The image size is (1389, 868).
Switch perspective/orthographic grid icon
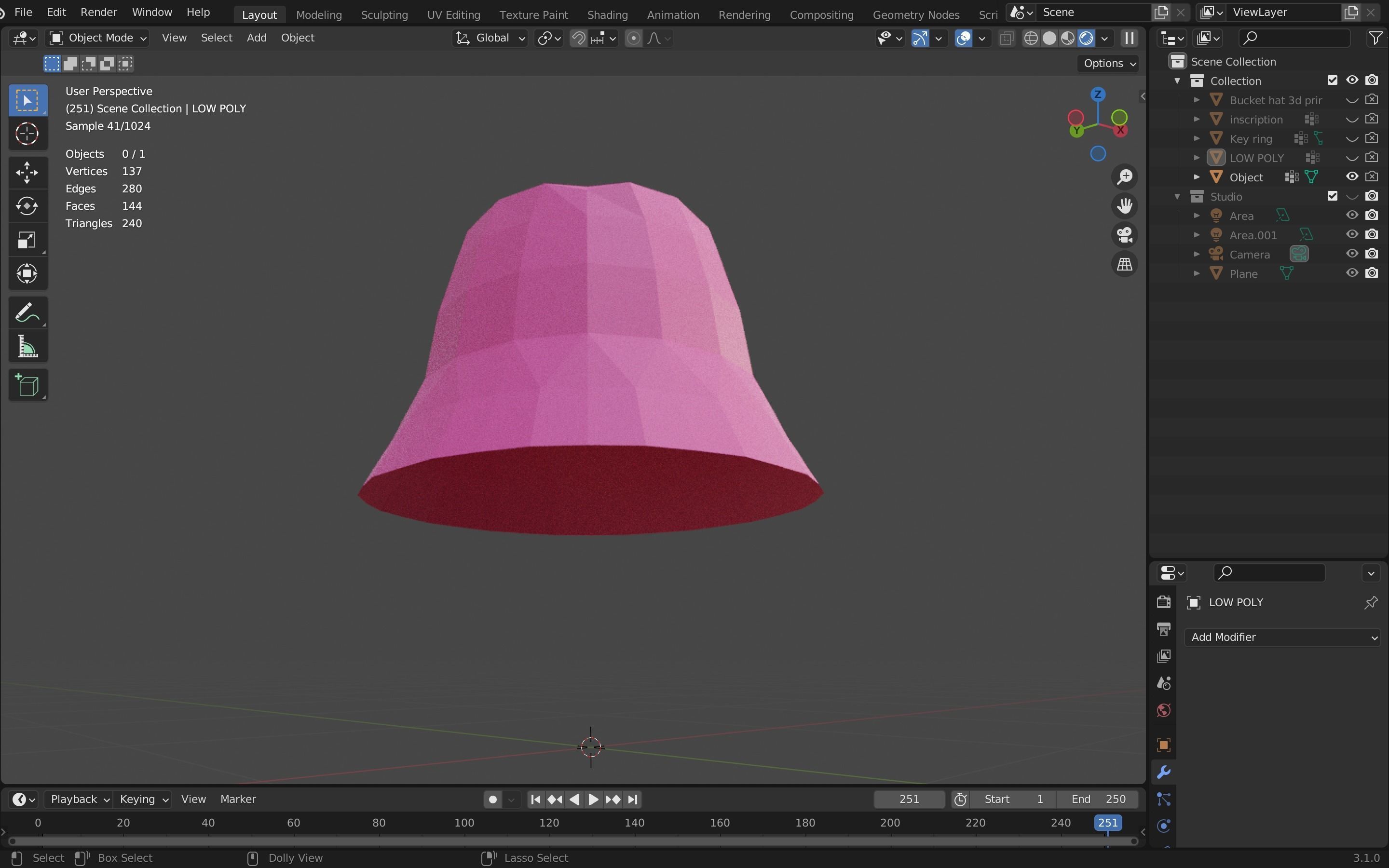coord(1124,265)
